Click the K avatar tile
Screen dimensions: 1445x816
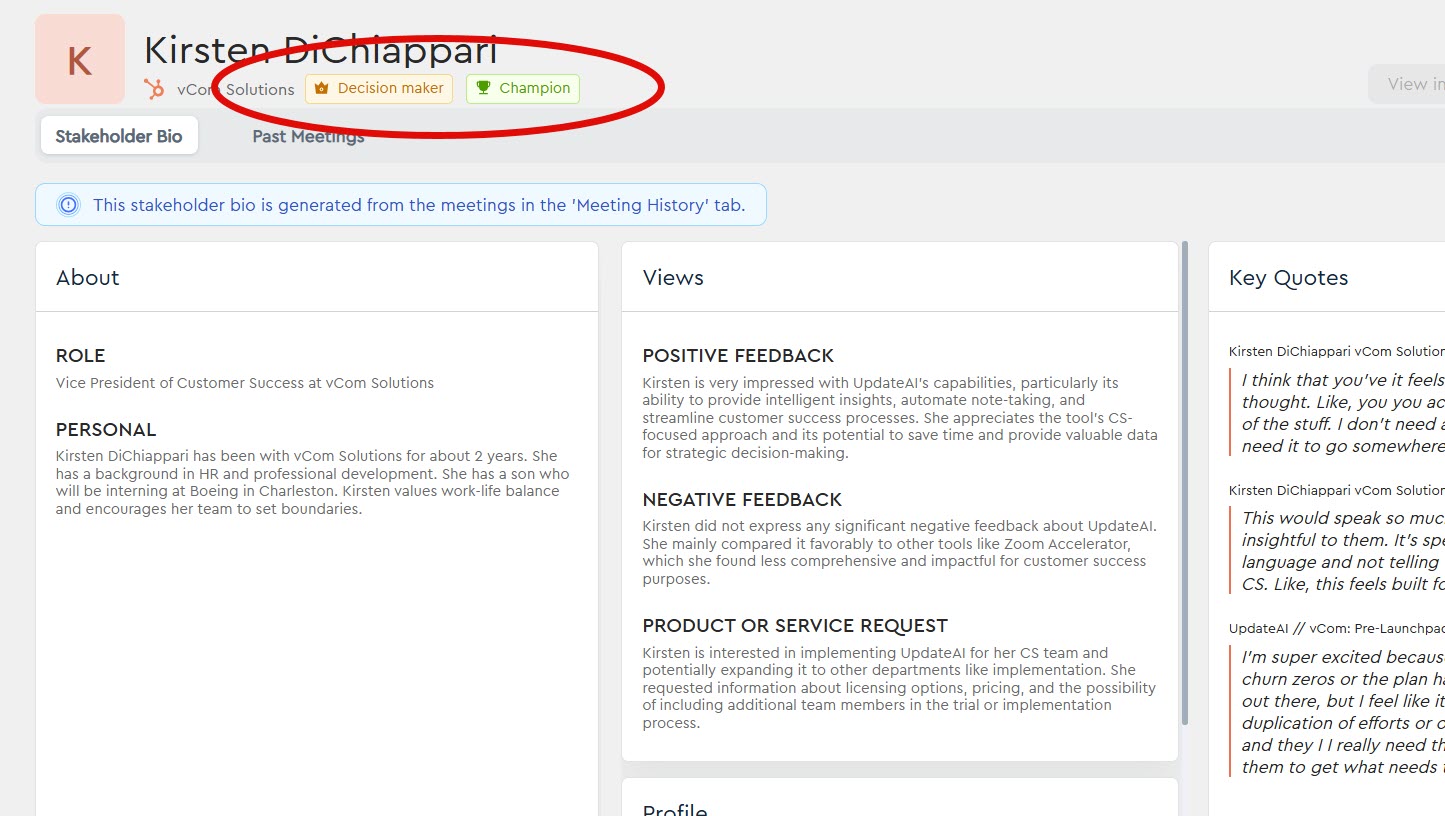[x=80, y=59]
